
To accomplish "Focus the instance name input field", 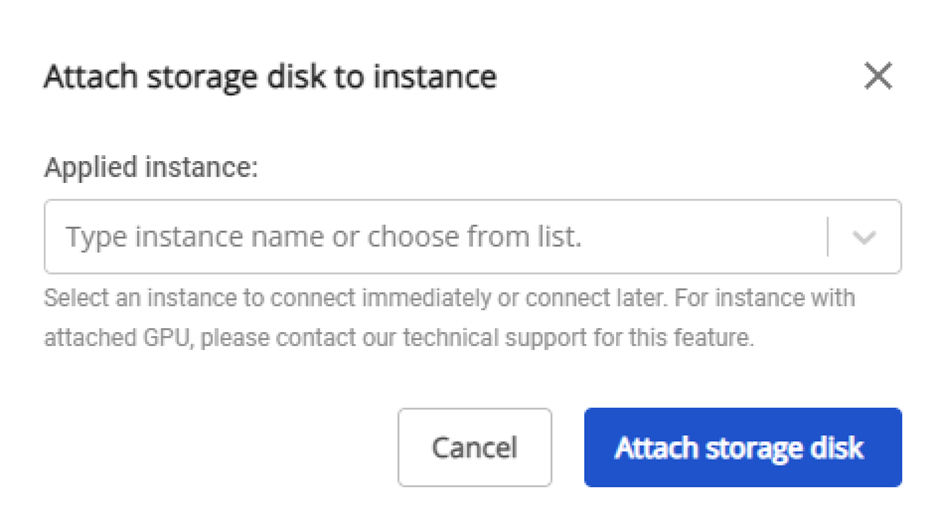I will 430,238.
